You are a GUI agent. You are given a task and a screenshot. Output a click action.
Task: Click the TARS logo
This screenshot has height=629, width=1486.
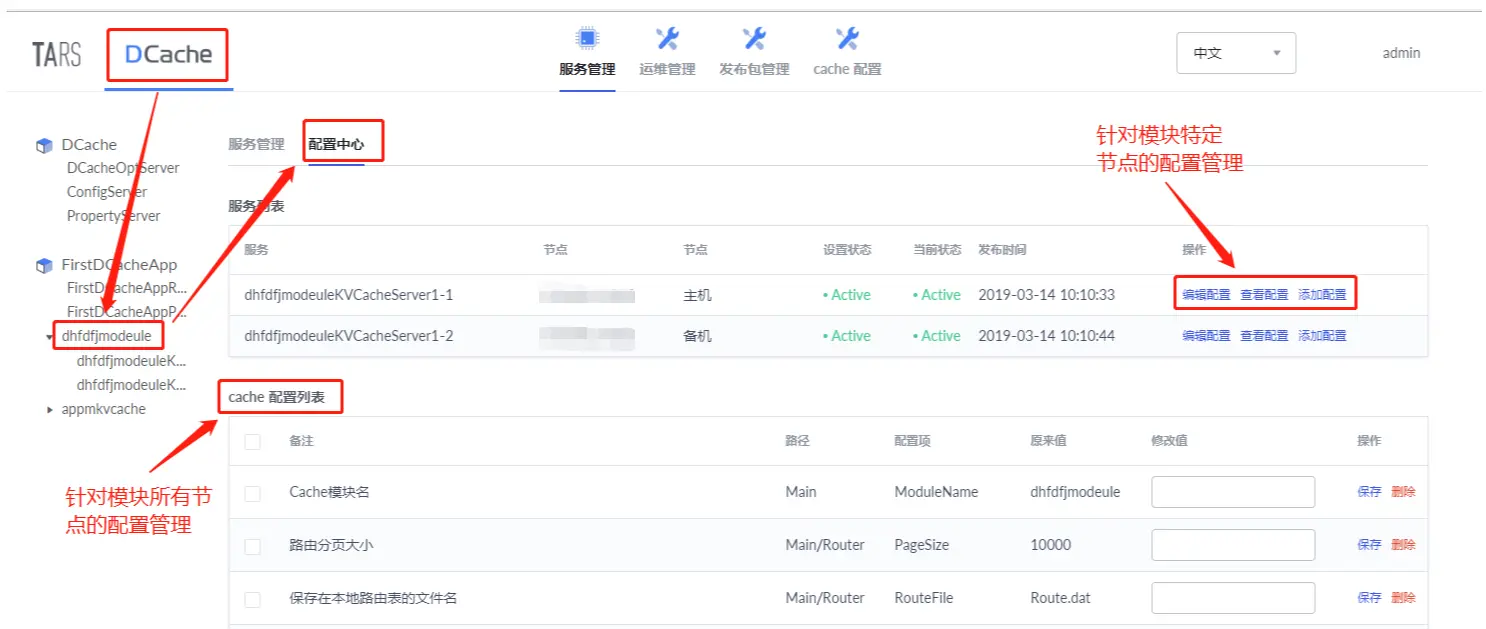tap(57, 54)
